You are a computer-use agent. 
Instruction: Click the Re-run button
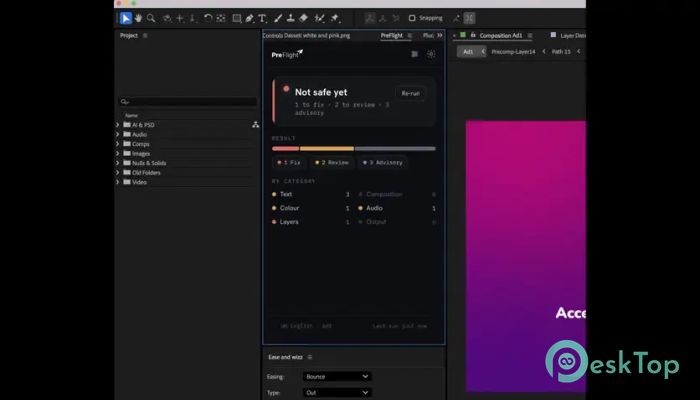point(411,93)
